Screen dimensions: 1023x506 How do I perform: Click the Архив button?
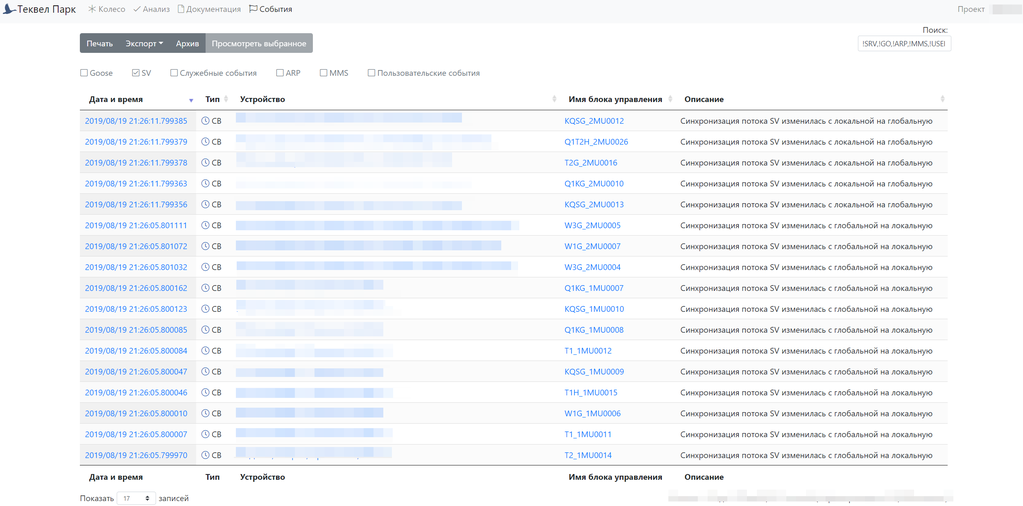click(x=187, y=44)
